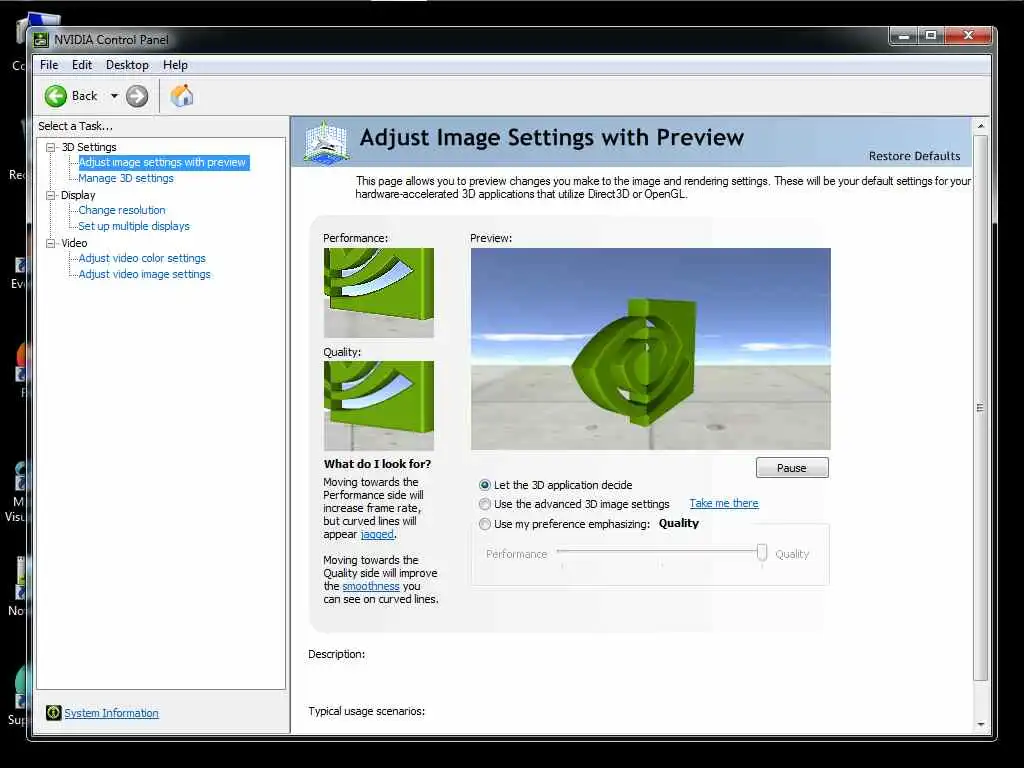1024x768 pixels.
Task: Open Adjust video image settings
Action: (144, 274)
